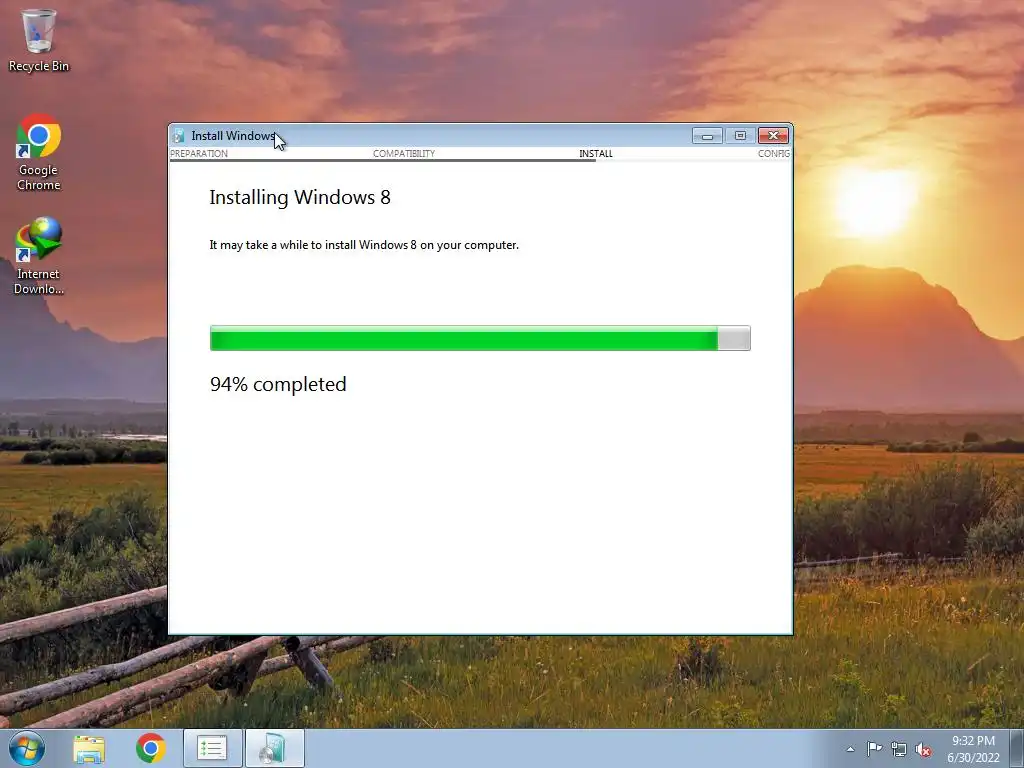This screenshot has height=768, width=1024.
Task: Minimize the Install Windows window
Action: coord(707,136)
